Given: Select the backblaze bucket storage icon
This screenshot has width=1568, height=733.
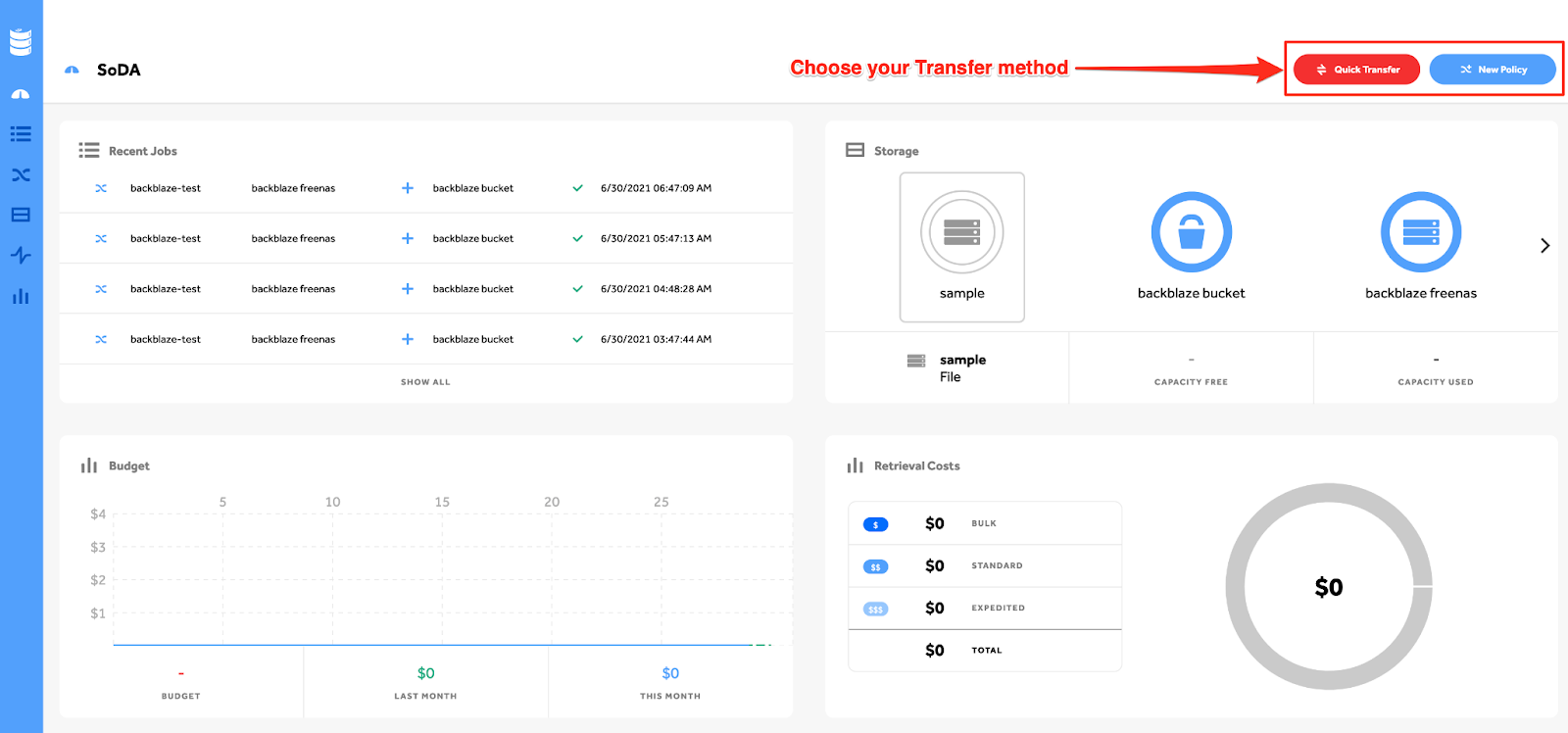Looking at the screenshot, I should point(1191,231).
